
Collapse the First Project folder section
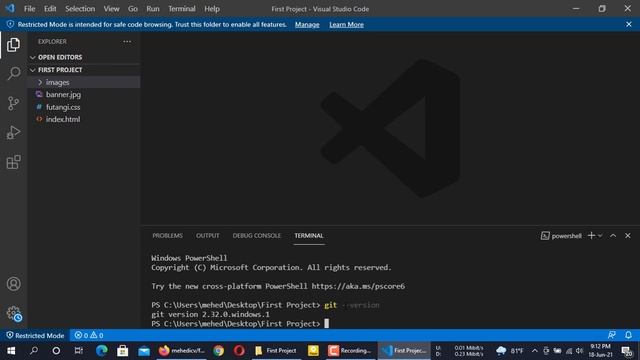coord(60,70)
